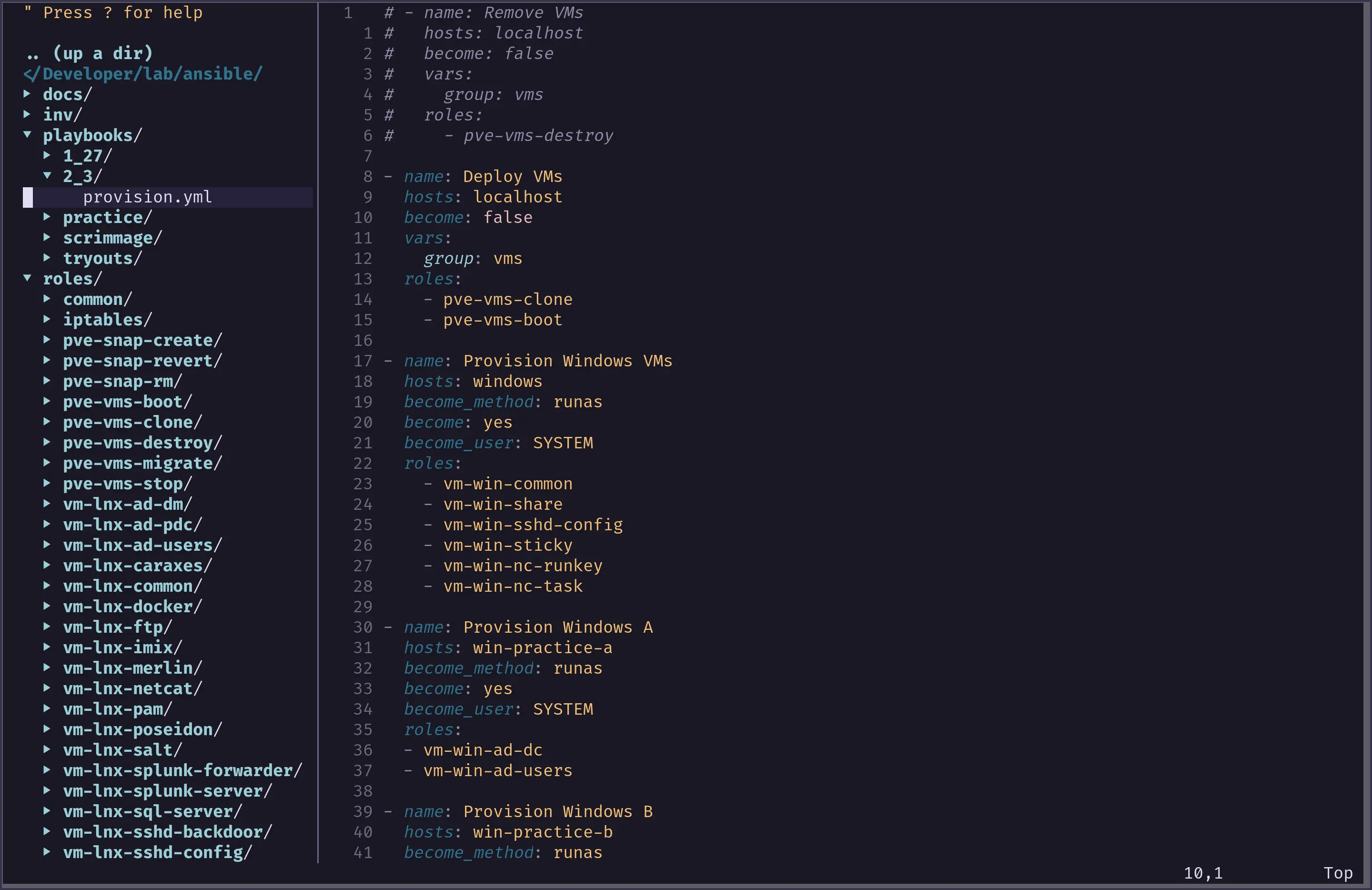The width and height of the screenshot is (1372, 890).
Task: Collapse the playbooks folder arrow
Action: (27, 134)
